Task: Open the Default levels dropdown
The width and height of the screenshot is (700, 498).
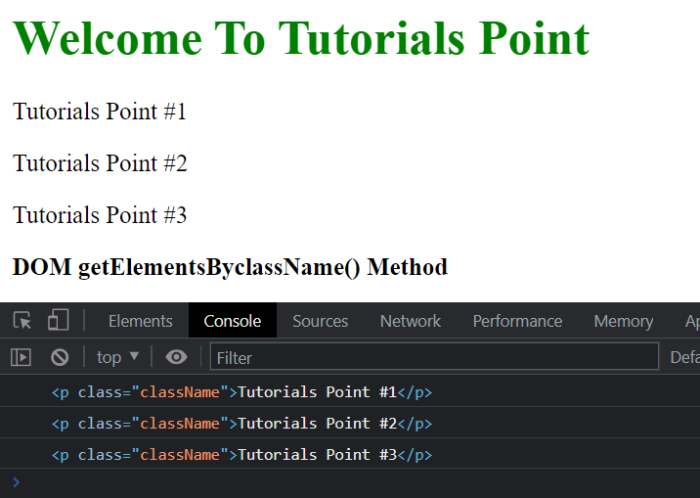Action: tap(685, 357)
